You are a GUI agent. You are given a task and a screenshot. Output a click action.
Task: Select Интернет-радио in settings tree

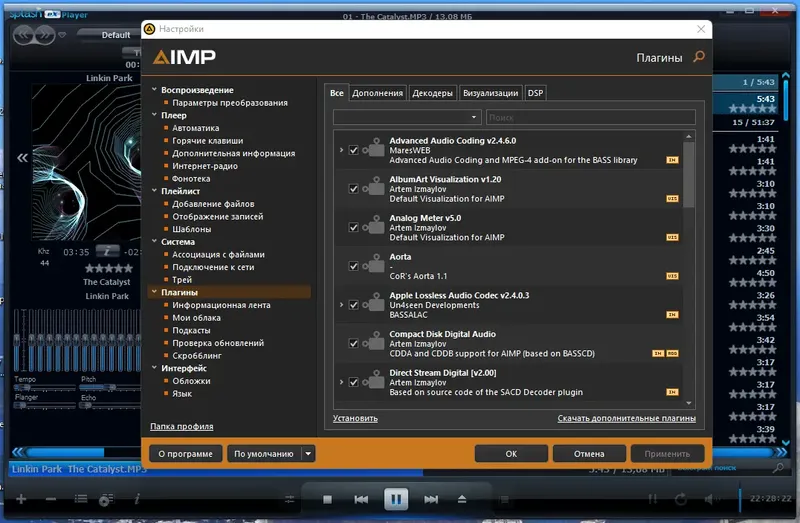click(x=205, y=166)
